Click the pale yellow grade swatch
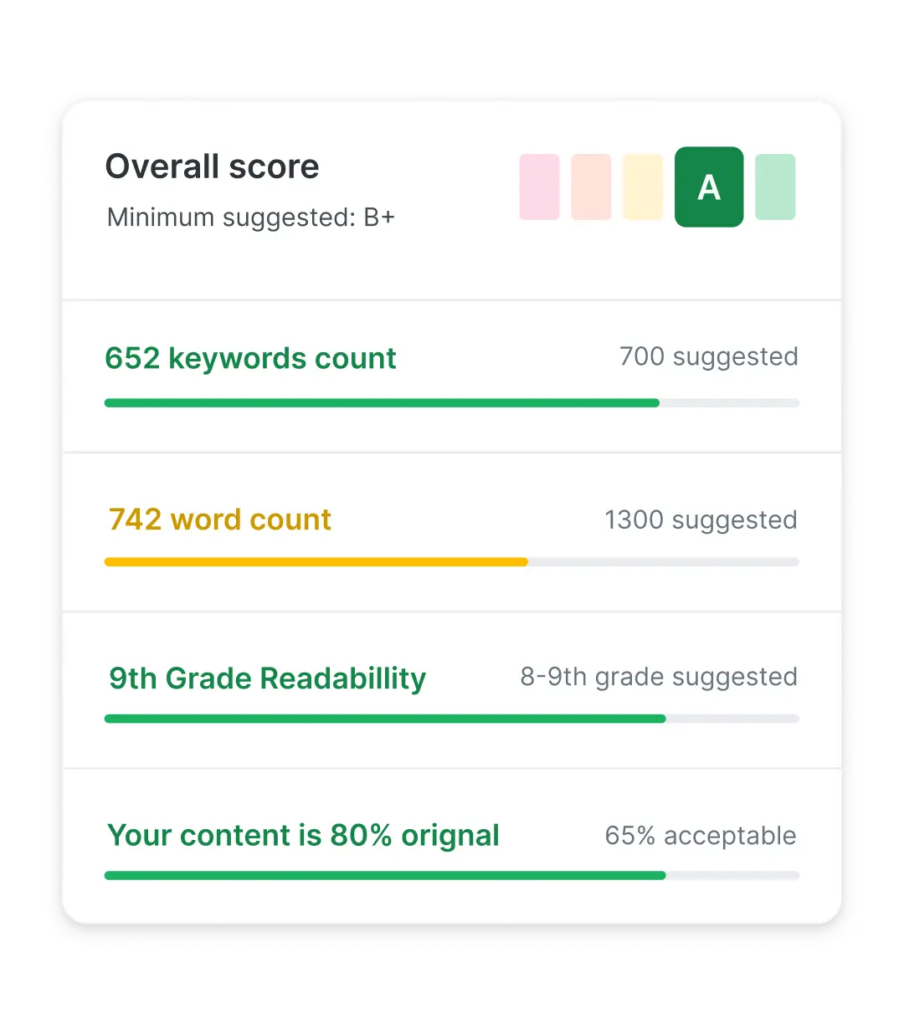This screenshot has height=1024, width=904. pos(643,187)
